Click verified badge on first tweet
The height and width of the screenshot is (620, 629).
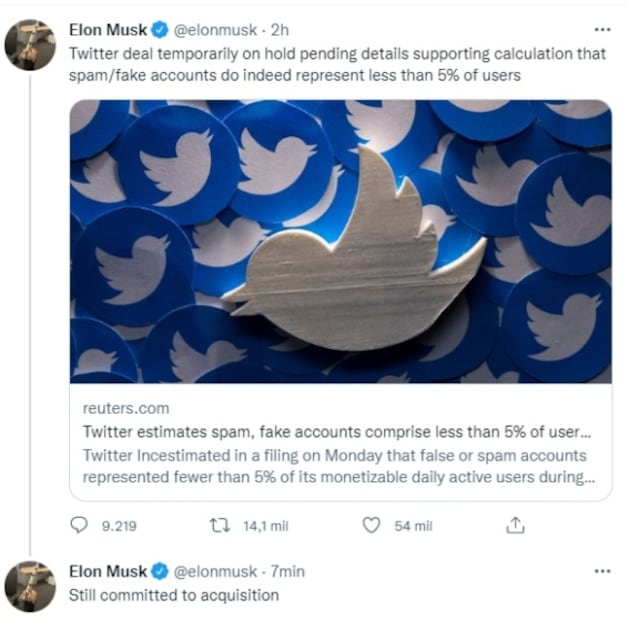click(157, 30)
